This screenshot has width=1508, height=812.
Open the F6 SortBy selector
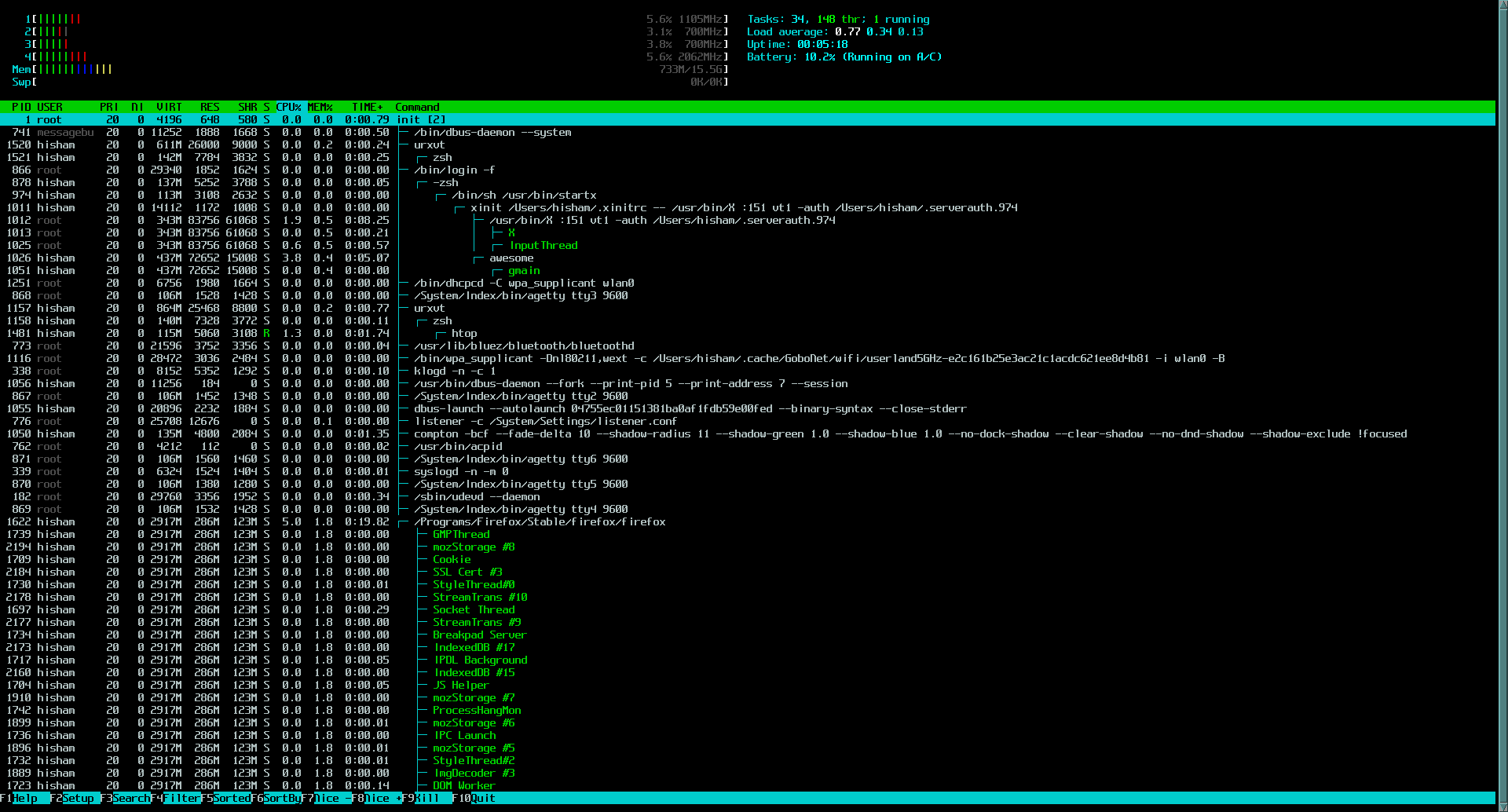pyautogui.click(x=280, y=798)
